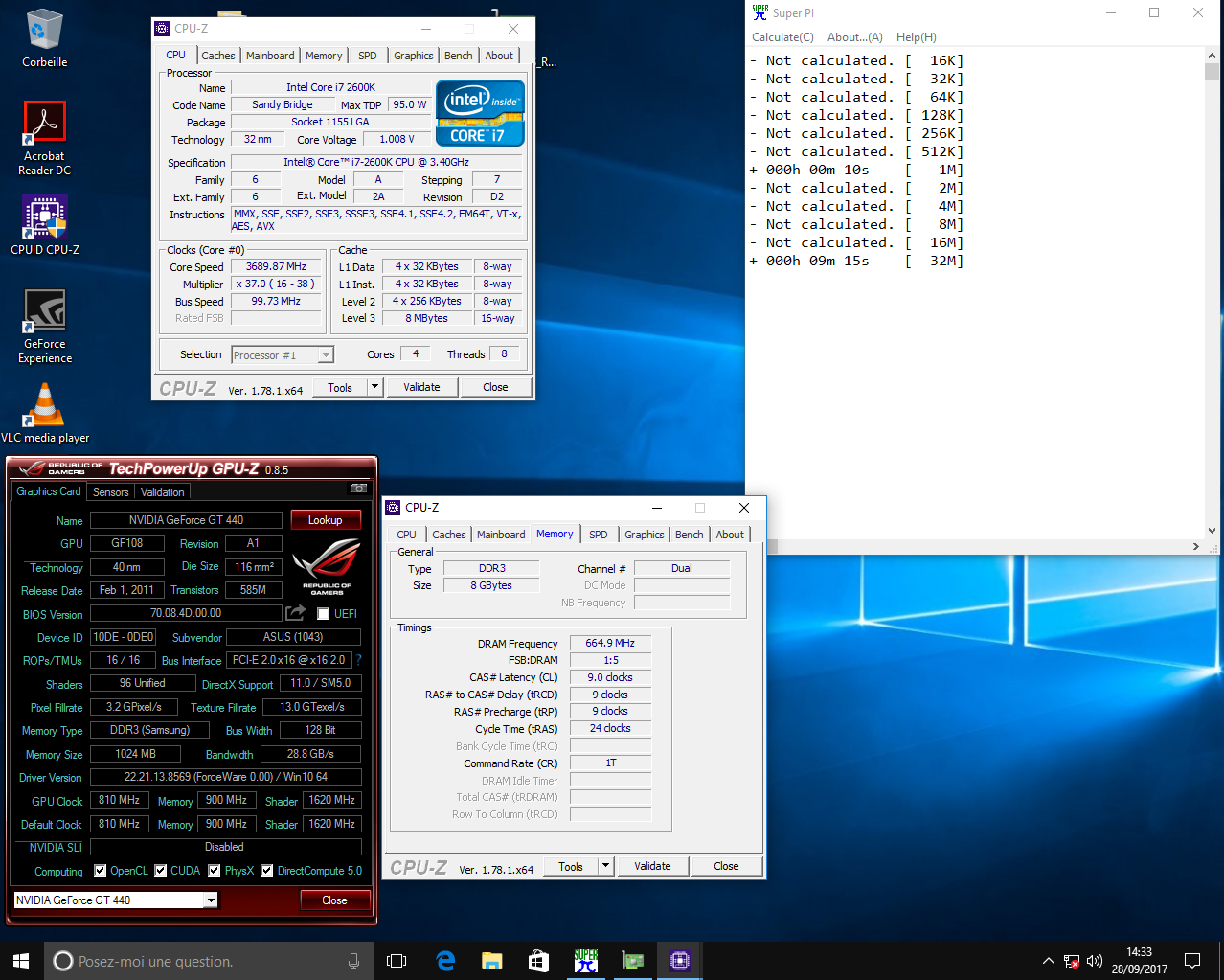This screenshot has height=980, width=1224.
Task: Open the About...(A) menu in Super PI
Action: point(855,37)
